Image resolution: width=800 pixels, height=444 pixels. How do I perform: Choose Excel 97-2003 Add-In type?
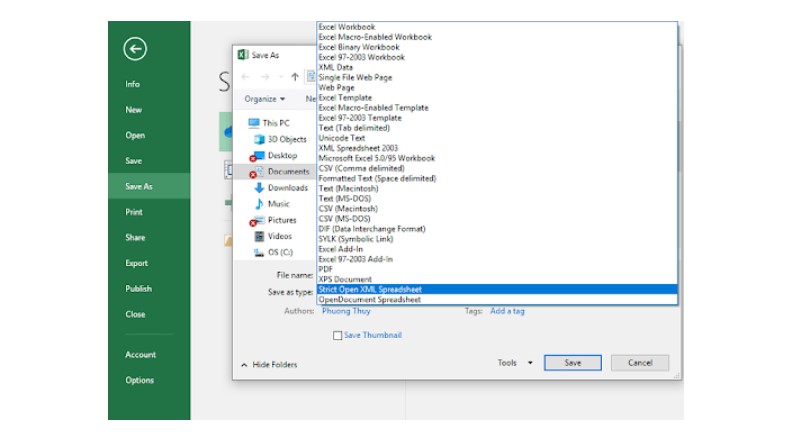(497, 259)
